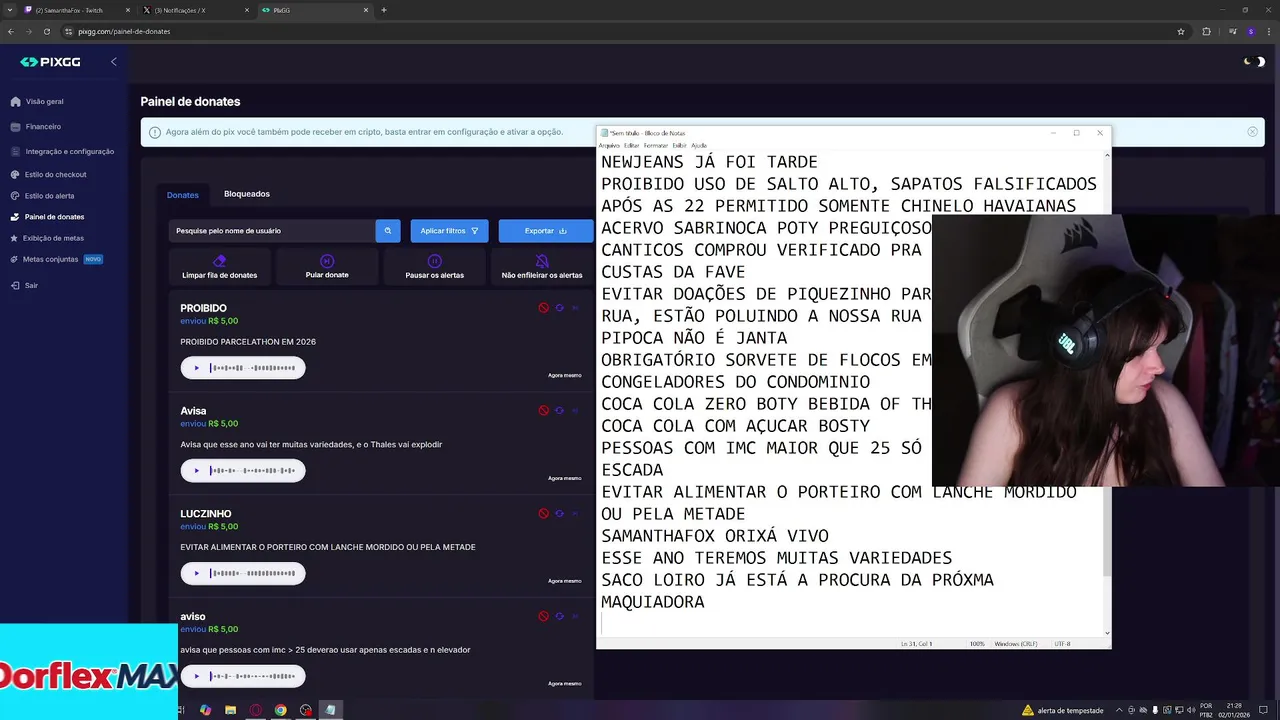Seek in LUCZINHO donation audio waveform

click(252, 573)
